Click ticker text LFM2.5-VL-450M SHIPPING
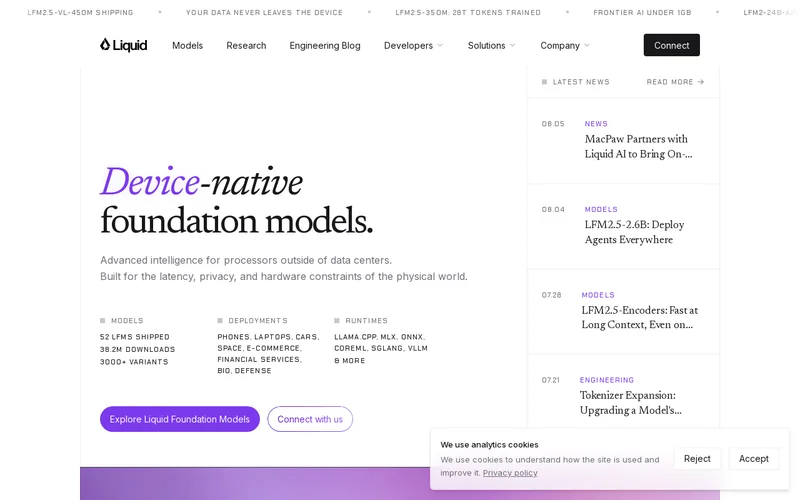800x500 pixels. tap(80, 12)
